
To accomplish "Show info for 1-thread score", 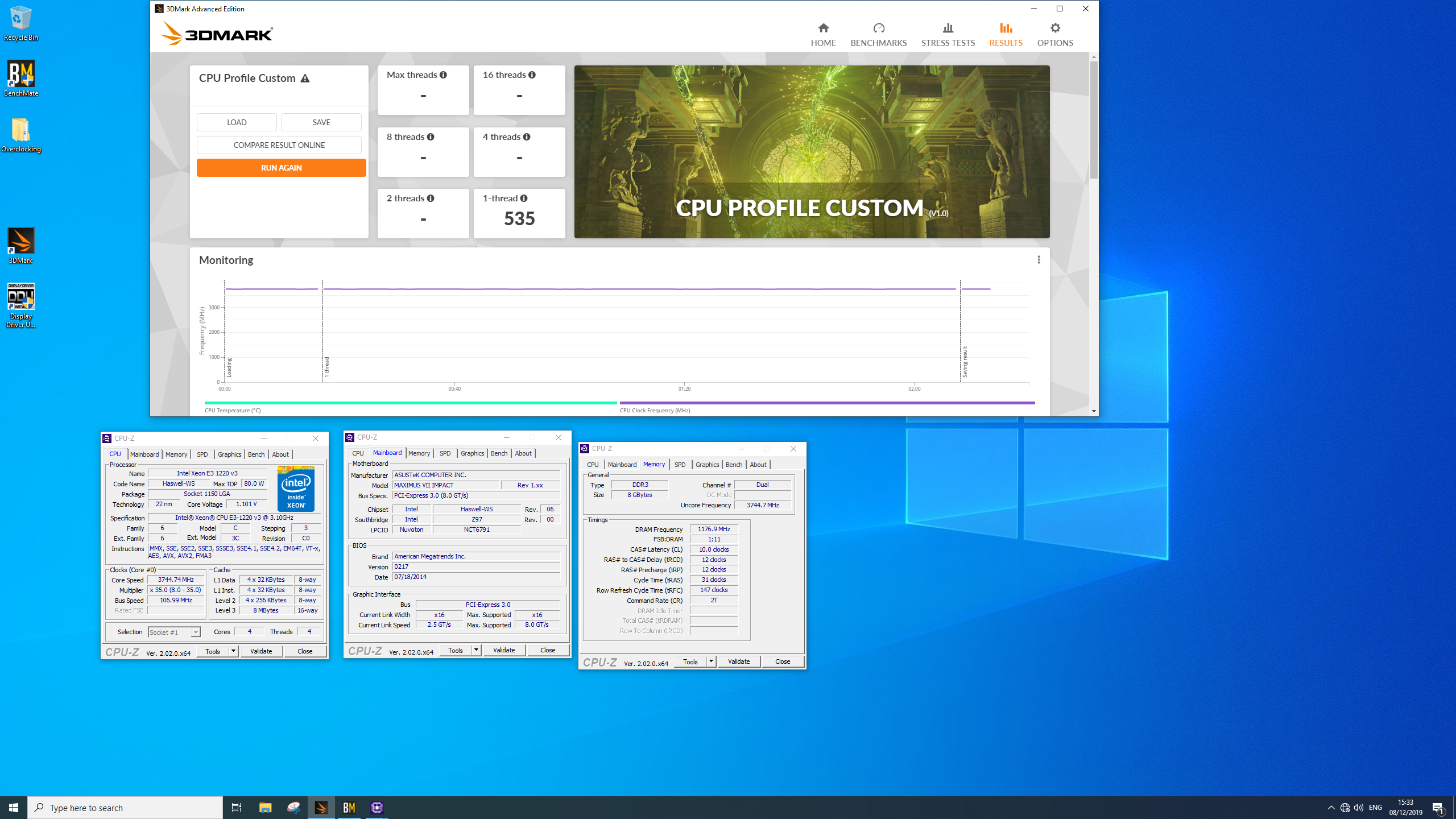I will pyautogui.click(x=524, y=198).
